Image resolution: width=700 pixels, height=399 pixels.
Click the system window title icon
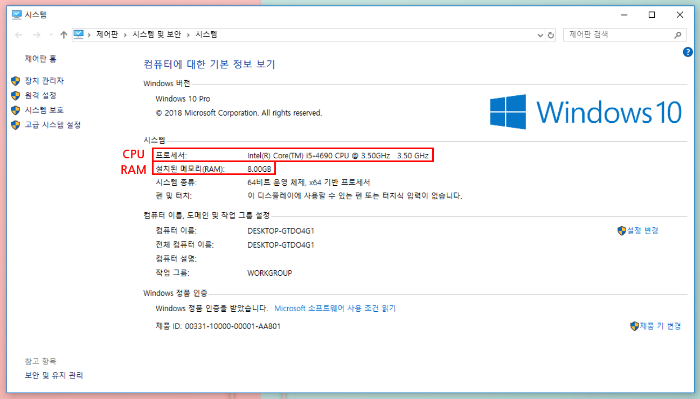click(17, 15)
